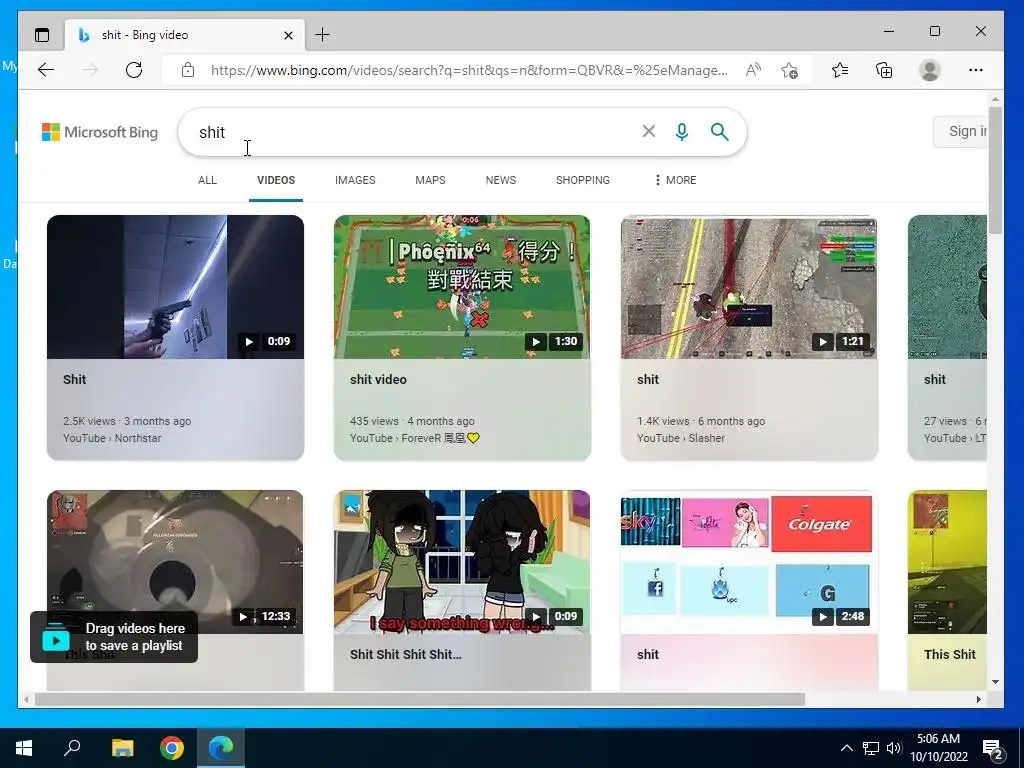Image resolution: width=1024 pixels, height=768 pixels.
Task: Turn on Read aloud icon
Action: click(x=753, y=70)
